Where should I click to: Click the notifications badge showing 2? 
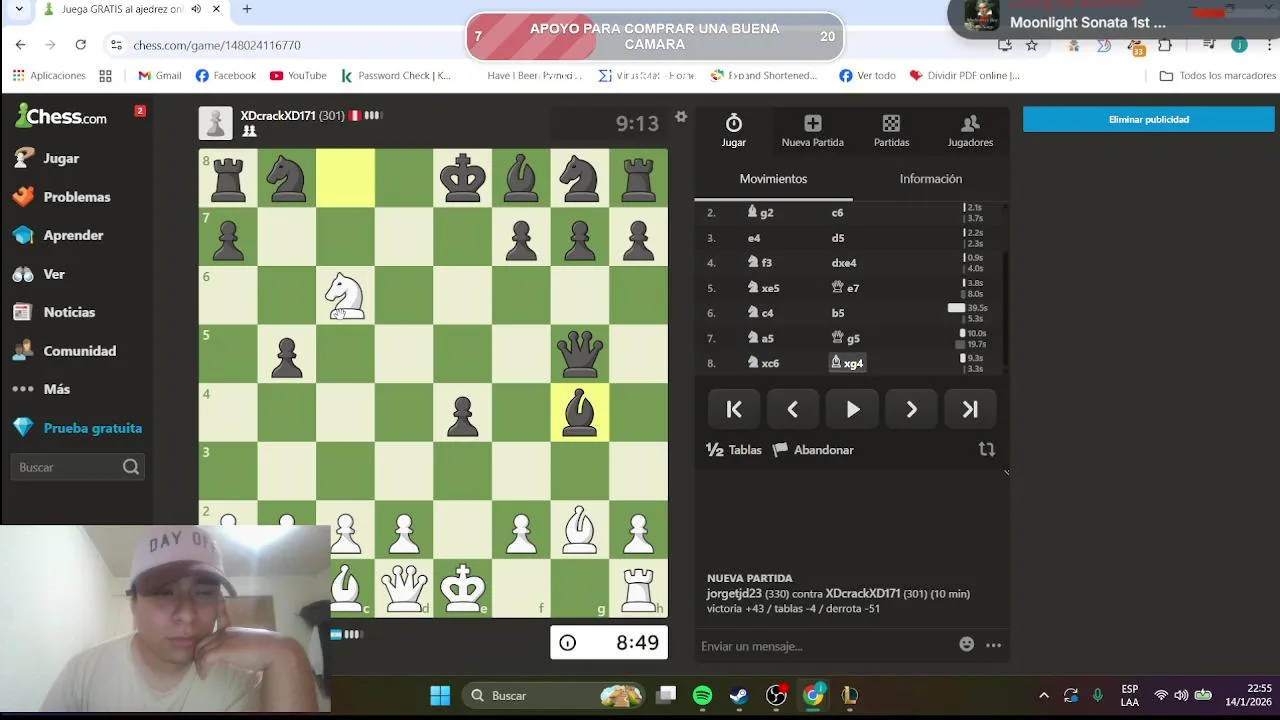coord(140,110)
